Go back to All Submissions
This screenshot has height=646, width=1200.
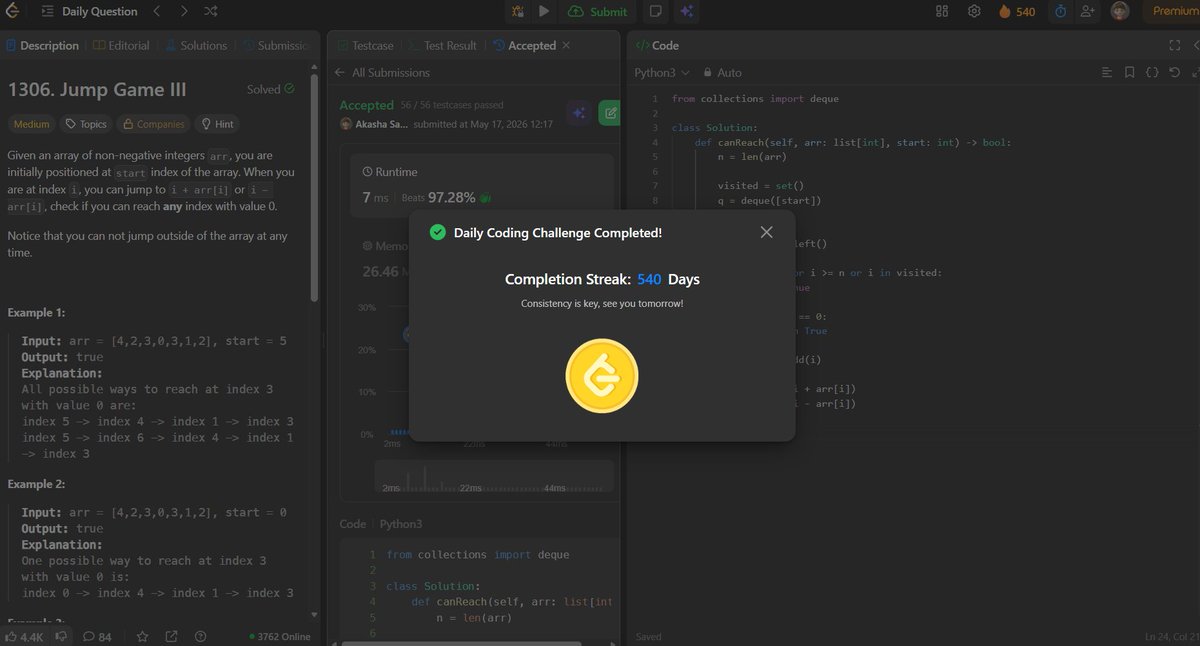382,72
